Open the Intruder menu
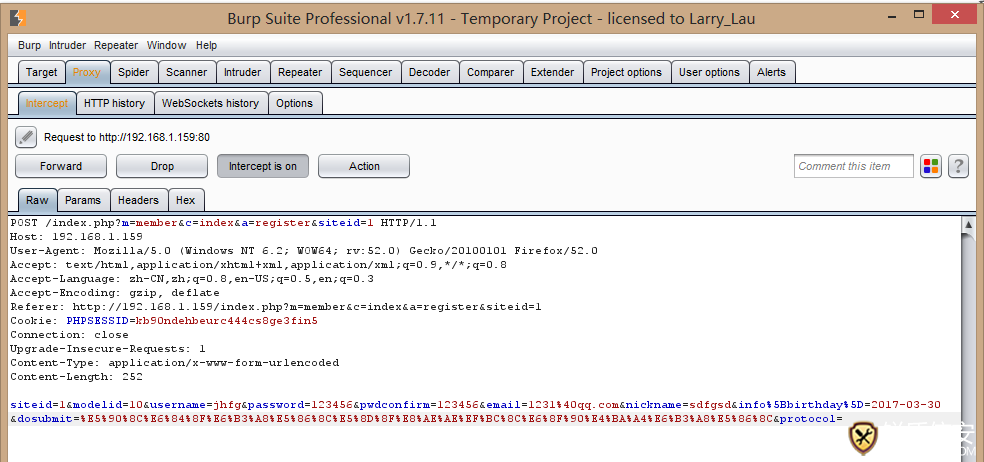Screen dimensions: 984x462 (68, 45)
